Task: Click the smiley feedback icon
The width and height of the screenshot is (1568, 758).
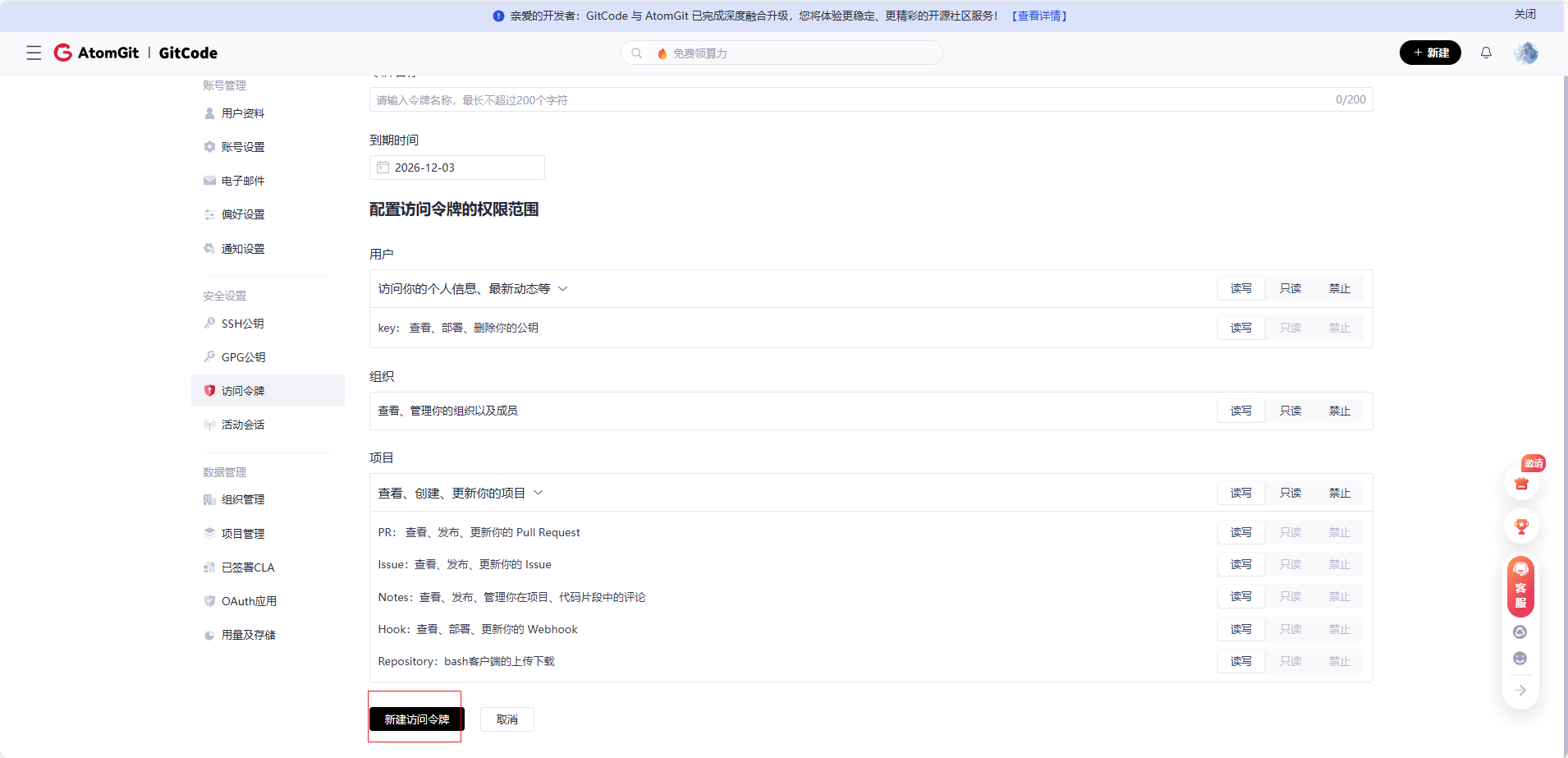Action: click(x=1520, y=657)
